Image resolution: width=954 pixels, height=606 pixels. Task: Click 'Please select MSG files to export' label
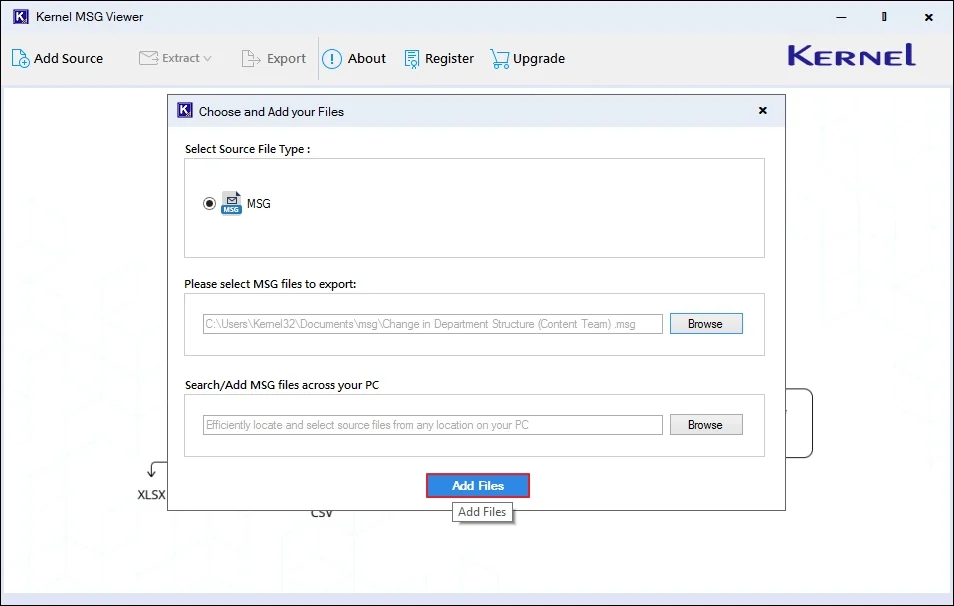270,284
